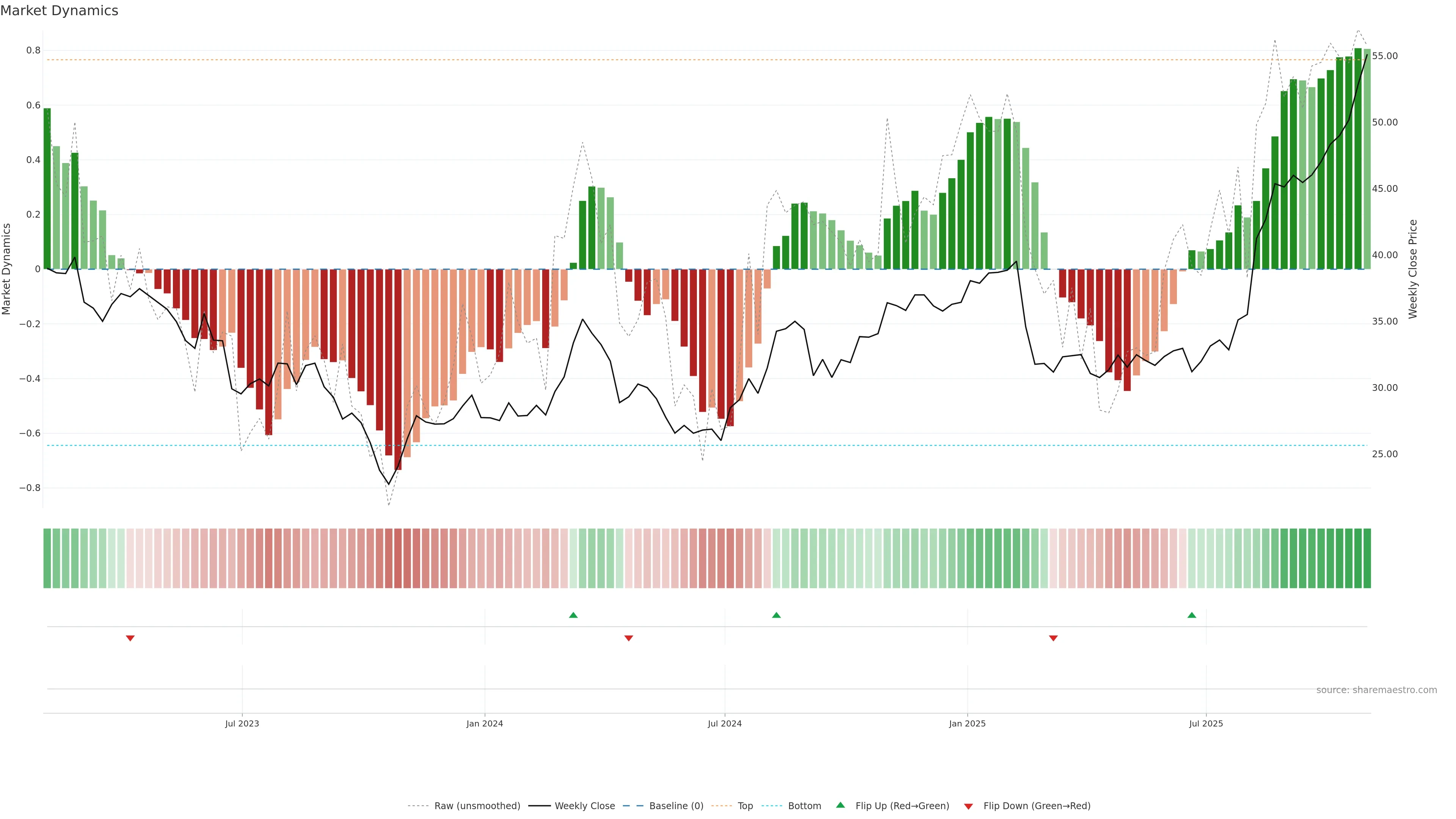
Task: Click the green triangle icon in the legend
Action: 841,805
